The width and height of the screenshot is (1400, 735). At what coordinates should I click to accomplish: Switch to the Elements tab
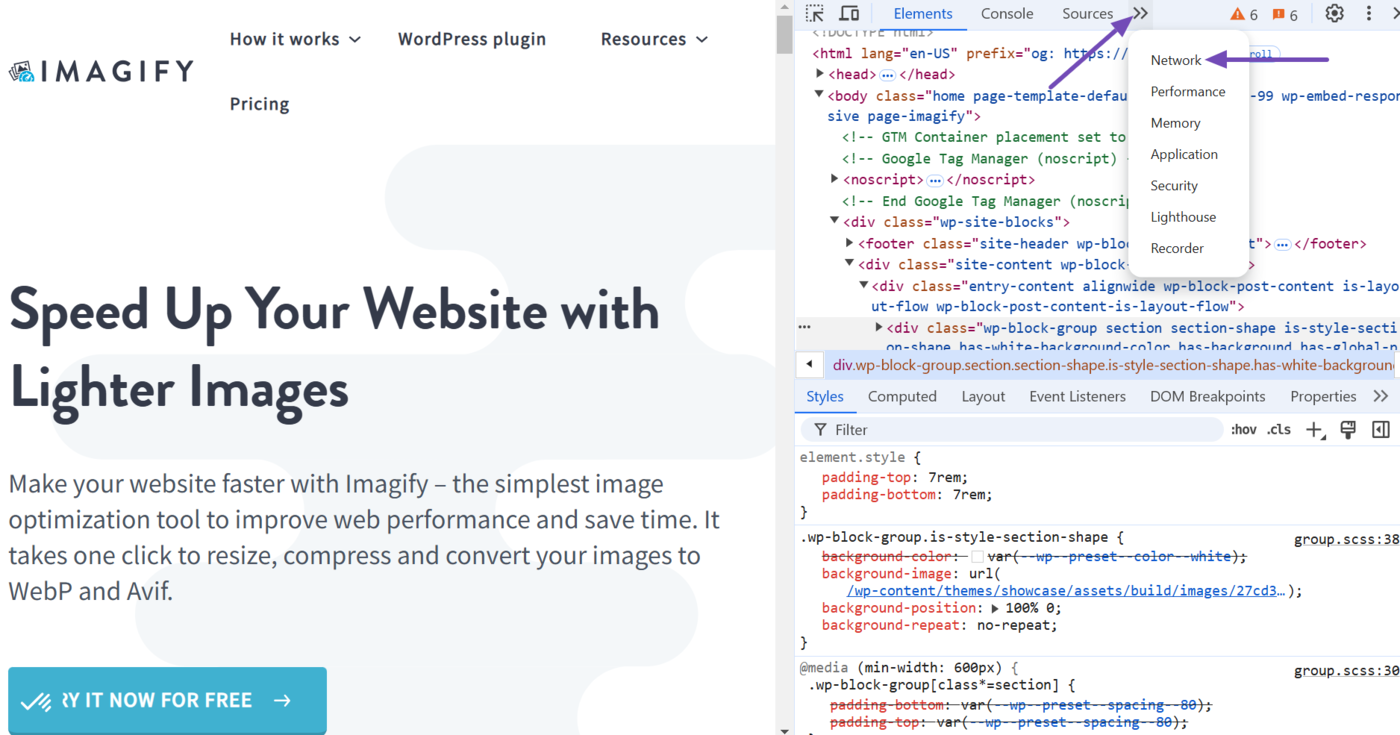click(x=922, y=14)
